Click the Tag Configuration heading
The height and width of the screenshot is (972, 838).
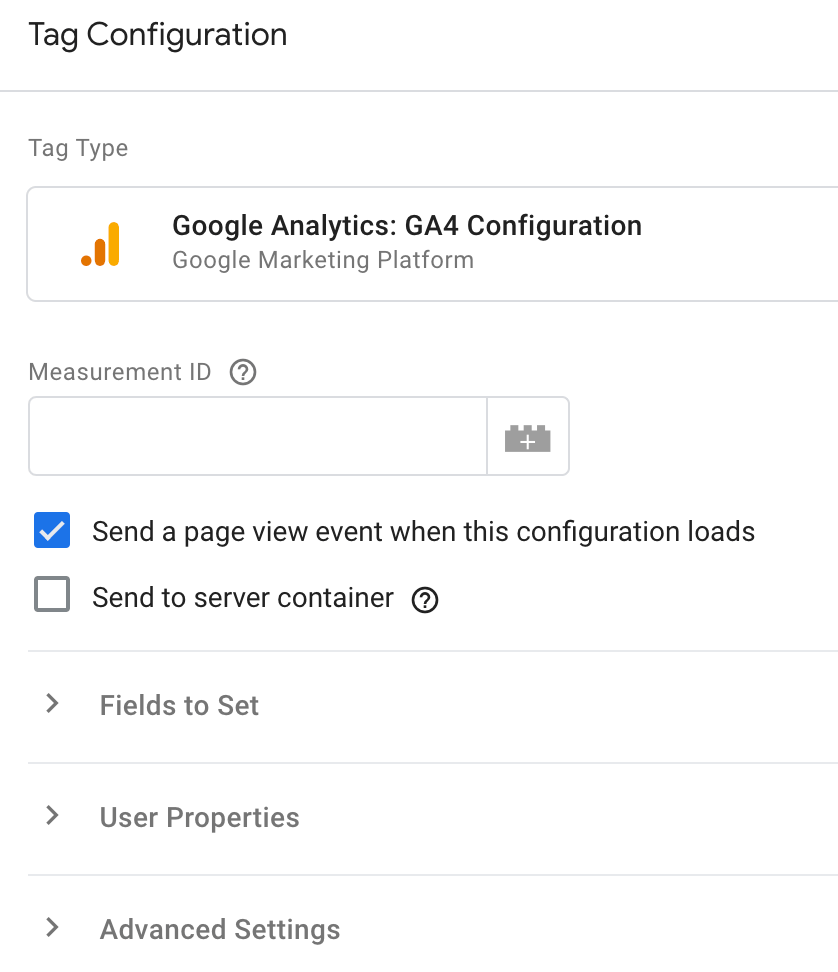[x=158, y=35]
